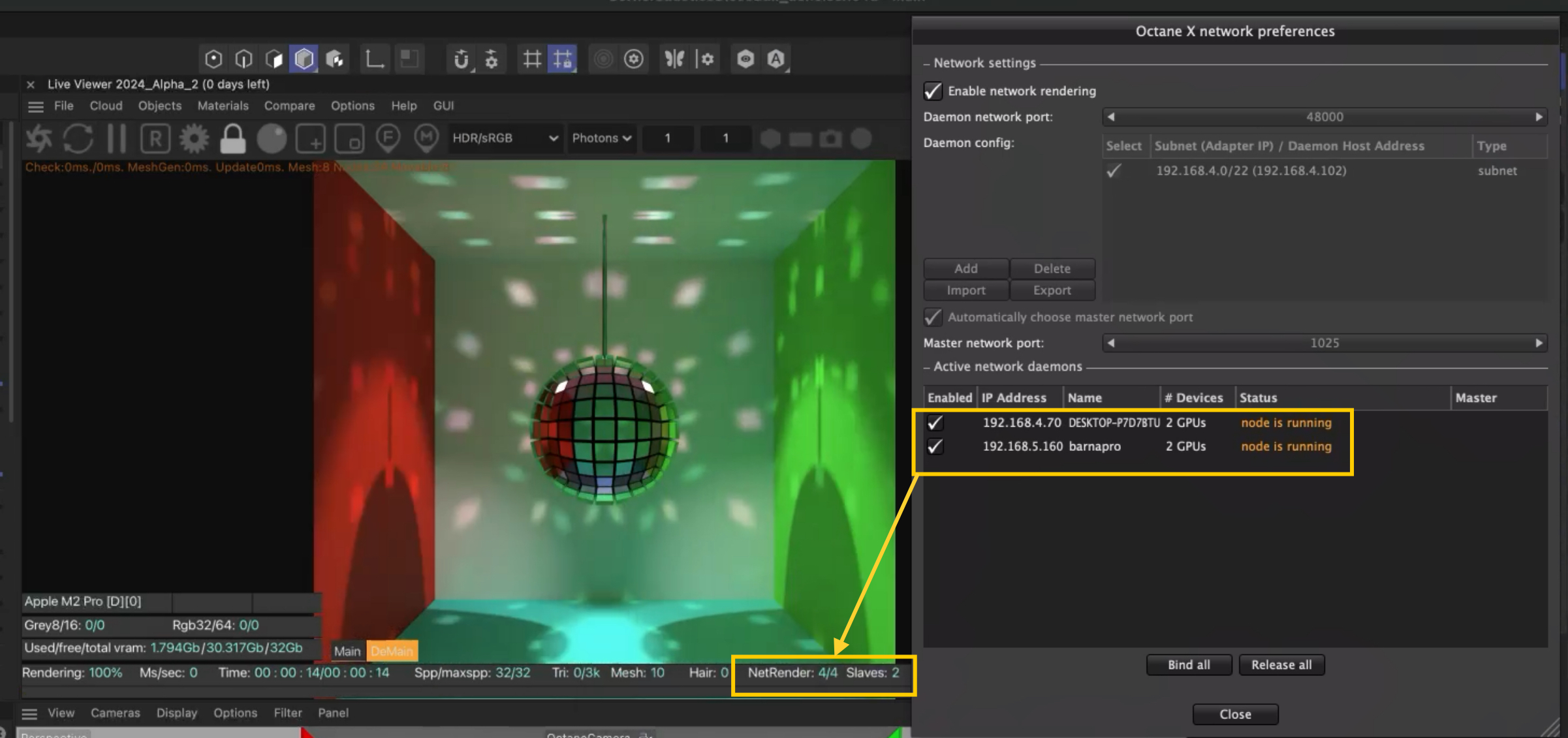The height and width of the screenshot is (738, 1568).
Task: Open the Cloud menu in Live Viewer
Action: click(x=106, y=106)
